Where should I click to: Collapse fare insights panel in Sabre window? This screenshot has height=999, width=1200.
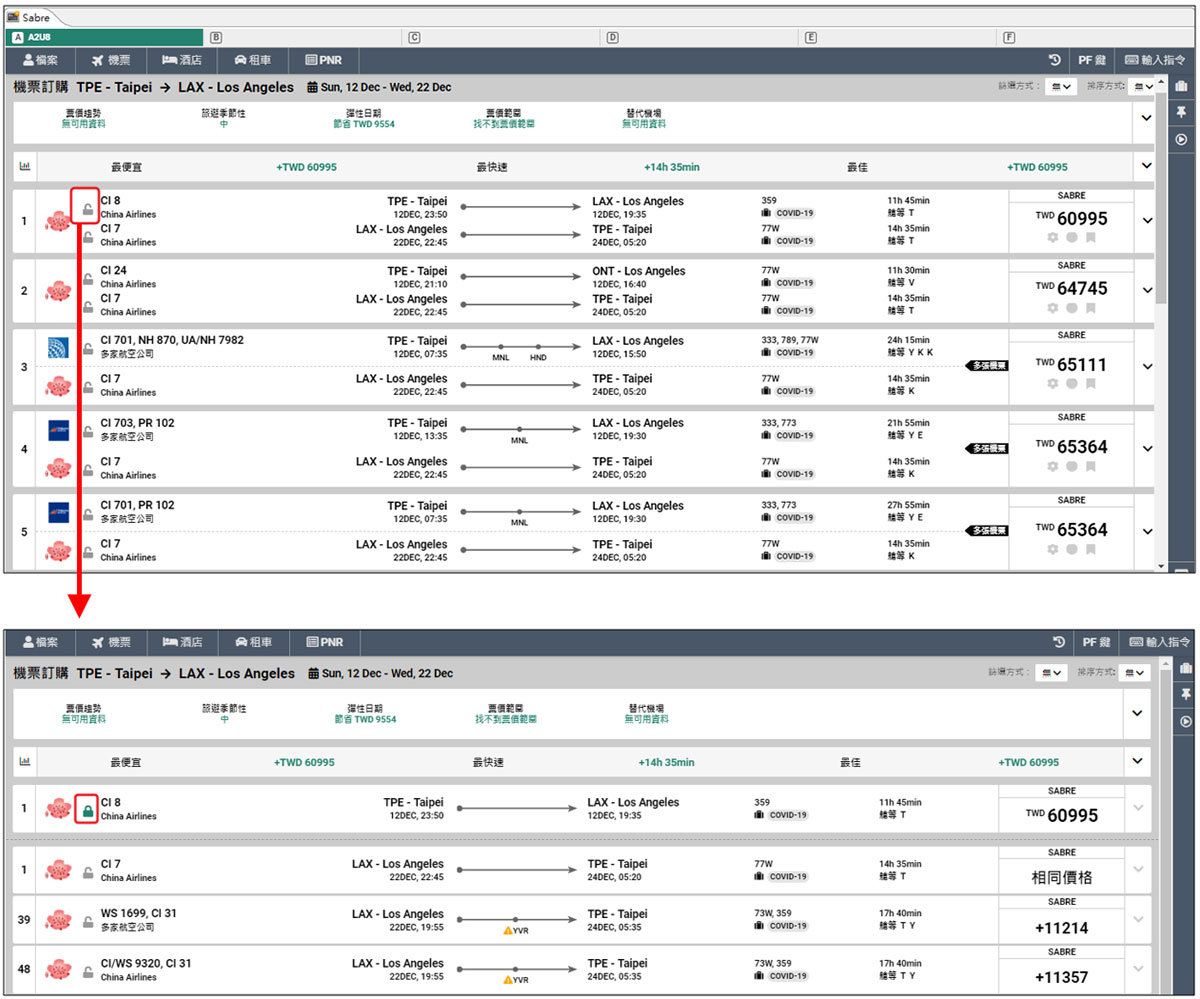1145,117
